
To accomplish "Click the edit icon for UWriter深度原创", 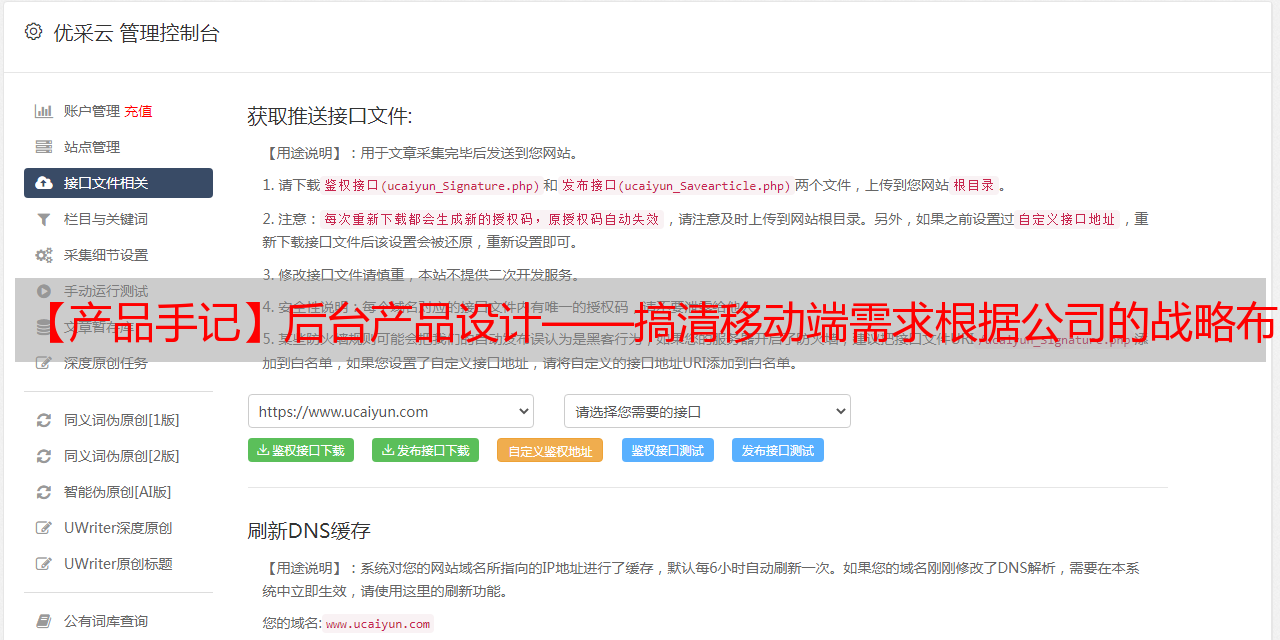I will (x=44, y=528).
